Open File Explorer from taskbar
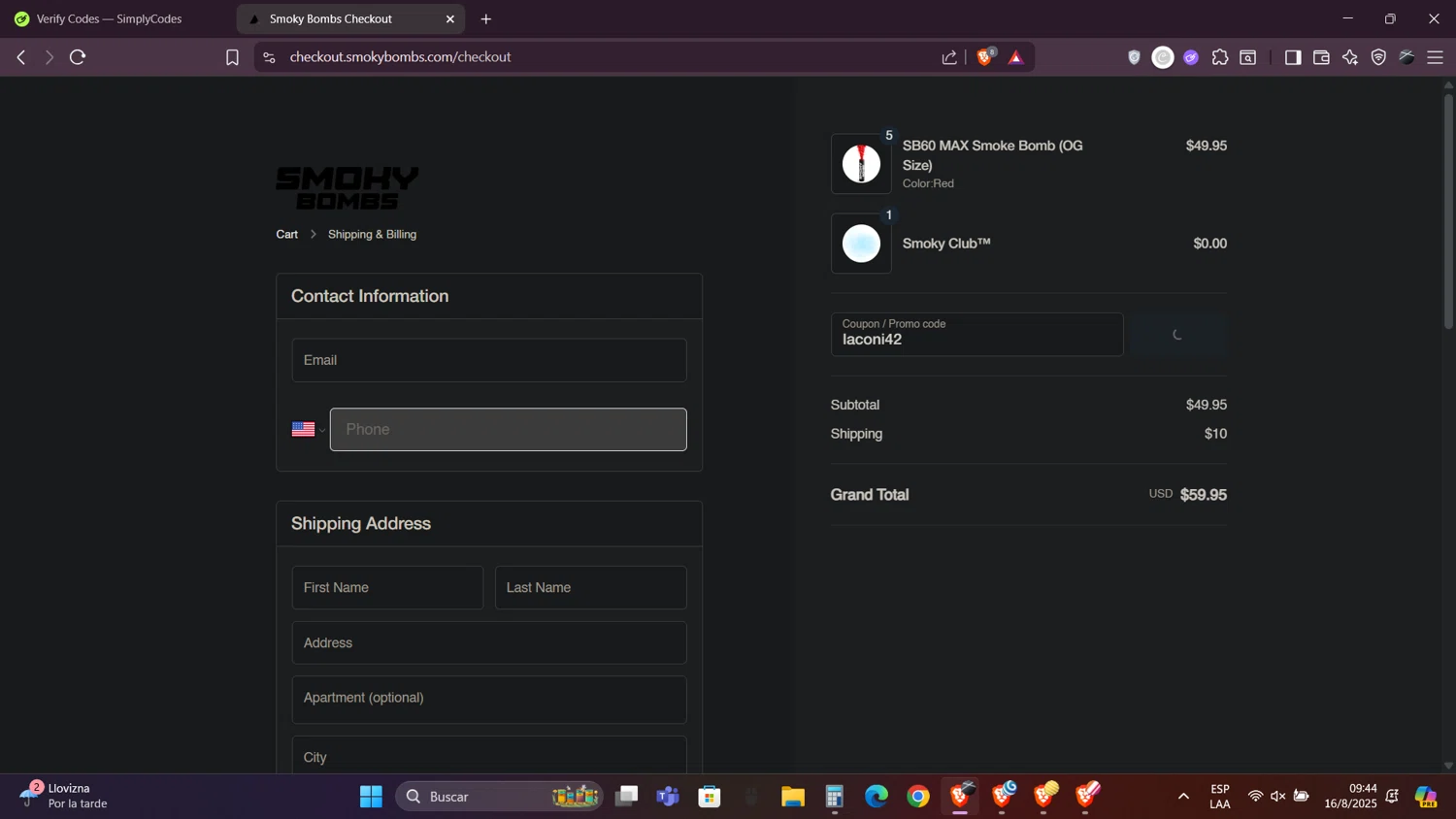 [793, 797]
